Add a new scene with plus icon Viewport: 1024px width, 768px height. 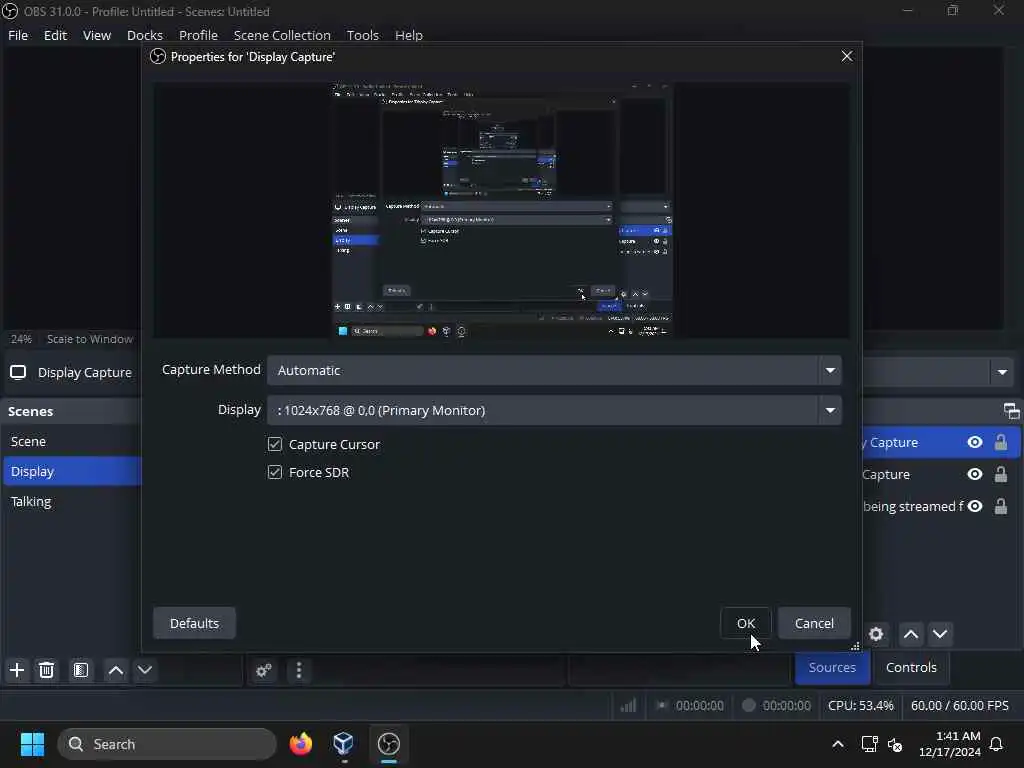coord(17,670)
